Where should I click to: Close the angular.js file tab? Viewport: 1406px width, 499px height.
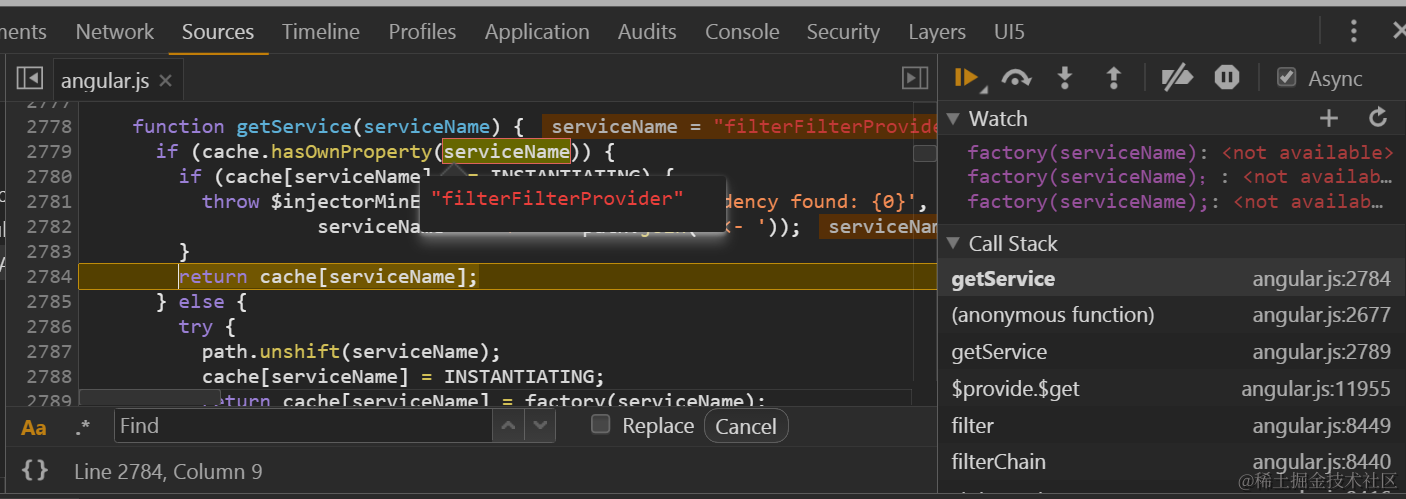click(166, 81)
